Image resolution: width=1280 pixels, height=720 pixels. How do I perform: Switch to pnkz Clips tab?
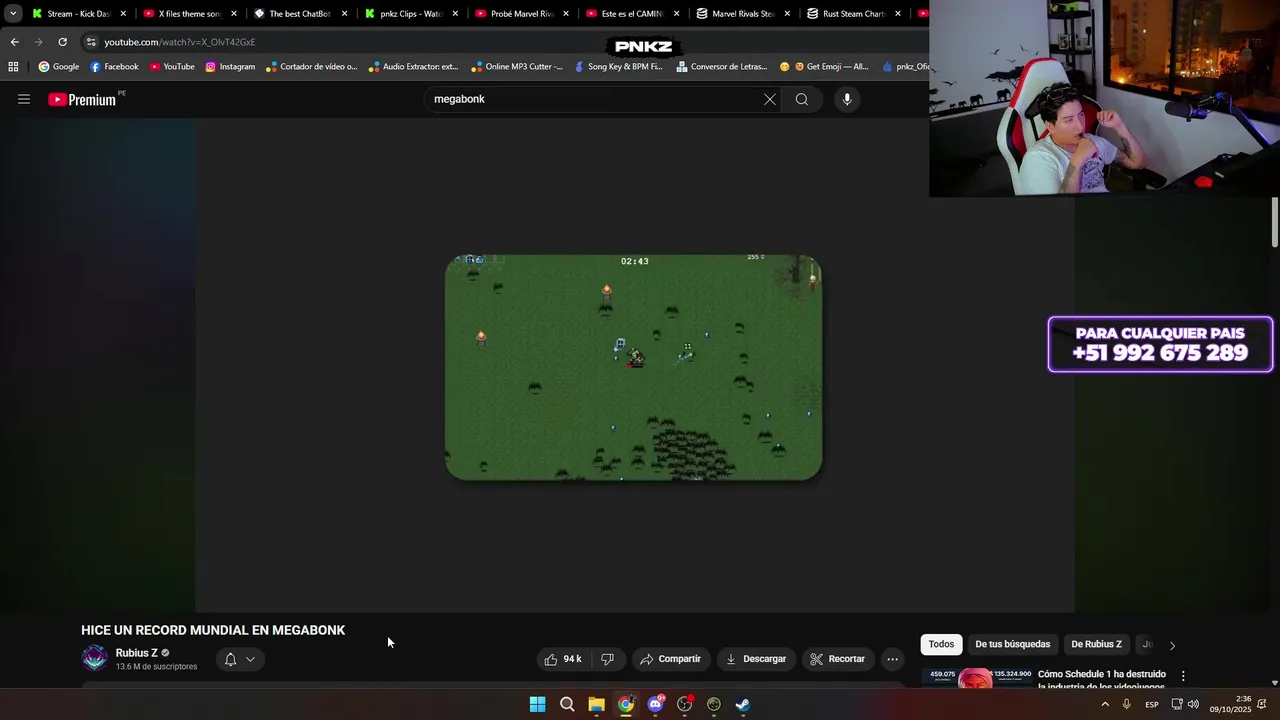pos(410,14)
